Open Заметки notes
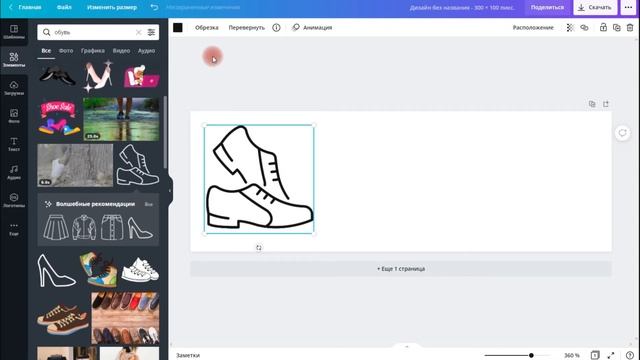This screenshot has height=360, width=640. tap(188, 355)
